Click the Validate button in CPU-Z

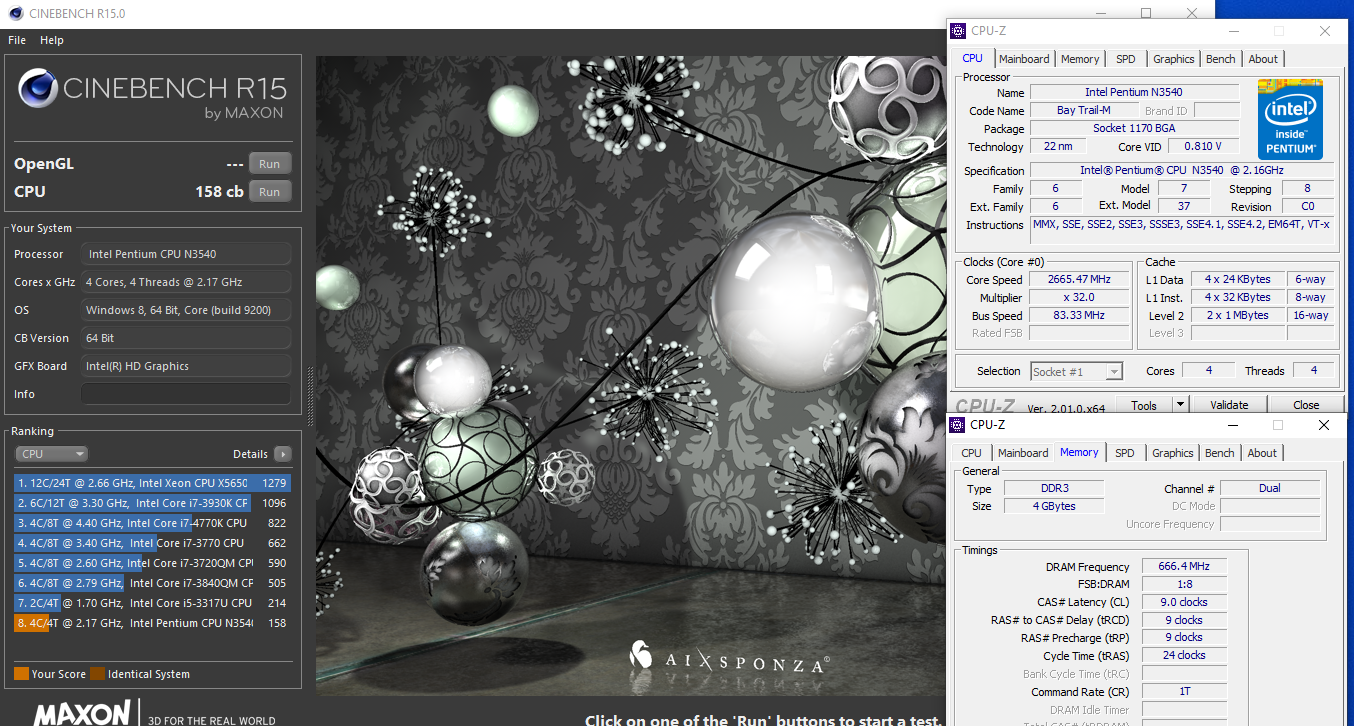coord(1229,405)
